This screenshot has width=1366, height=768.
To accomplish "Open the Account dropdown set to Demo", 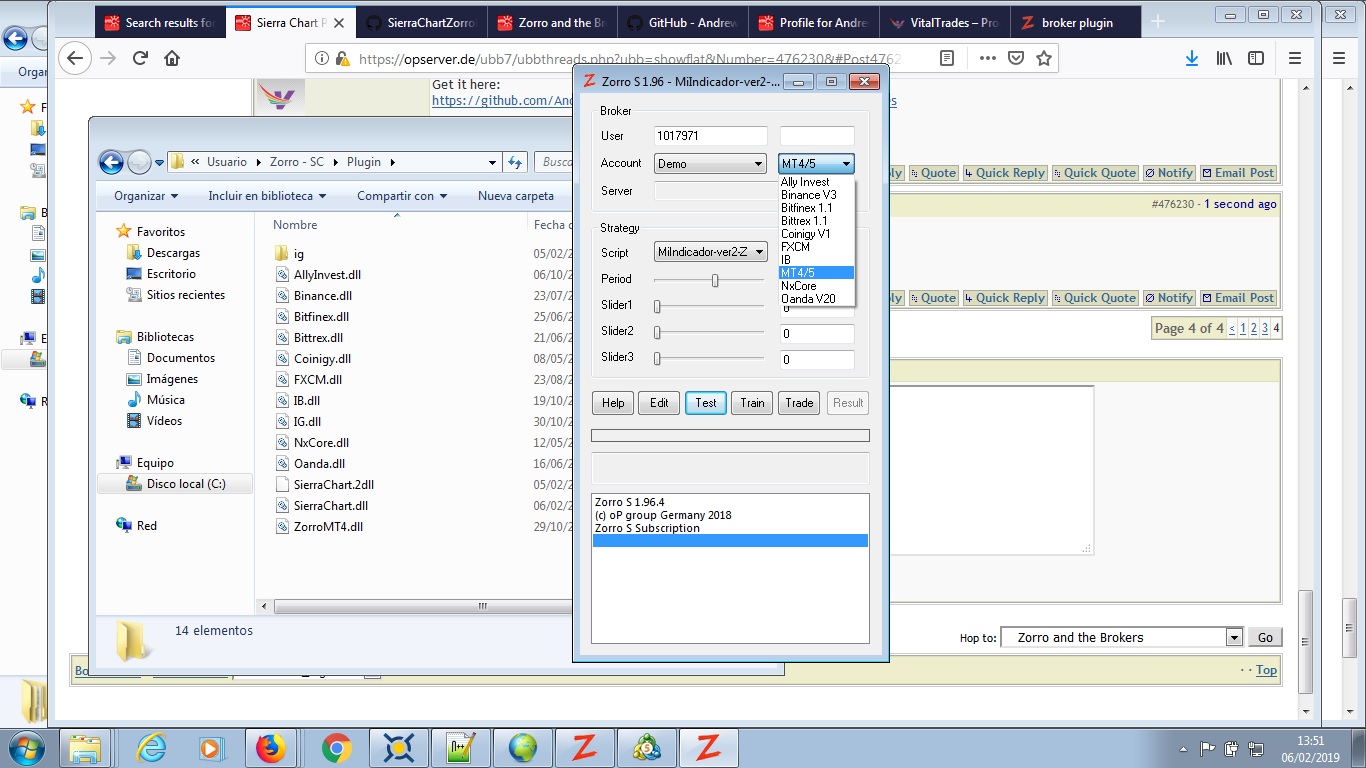I will coord(710,164).
